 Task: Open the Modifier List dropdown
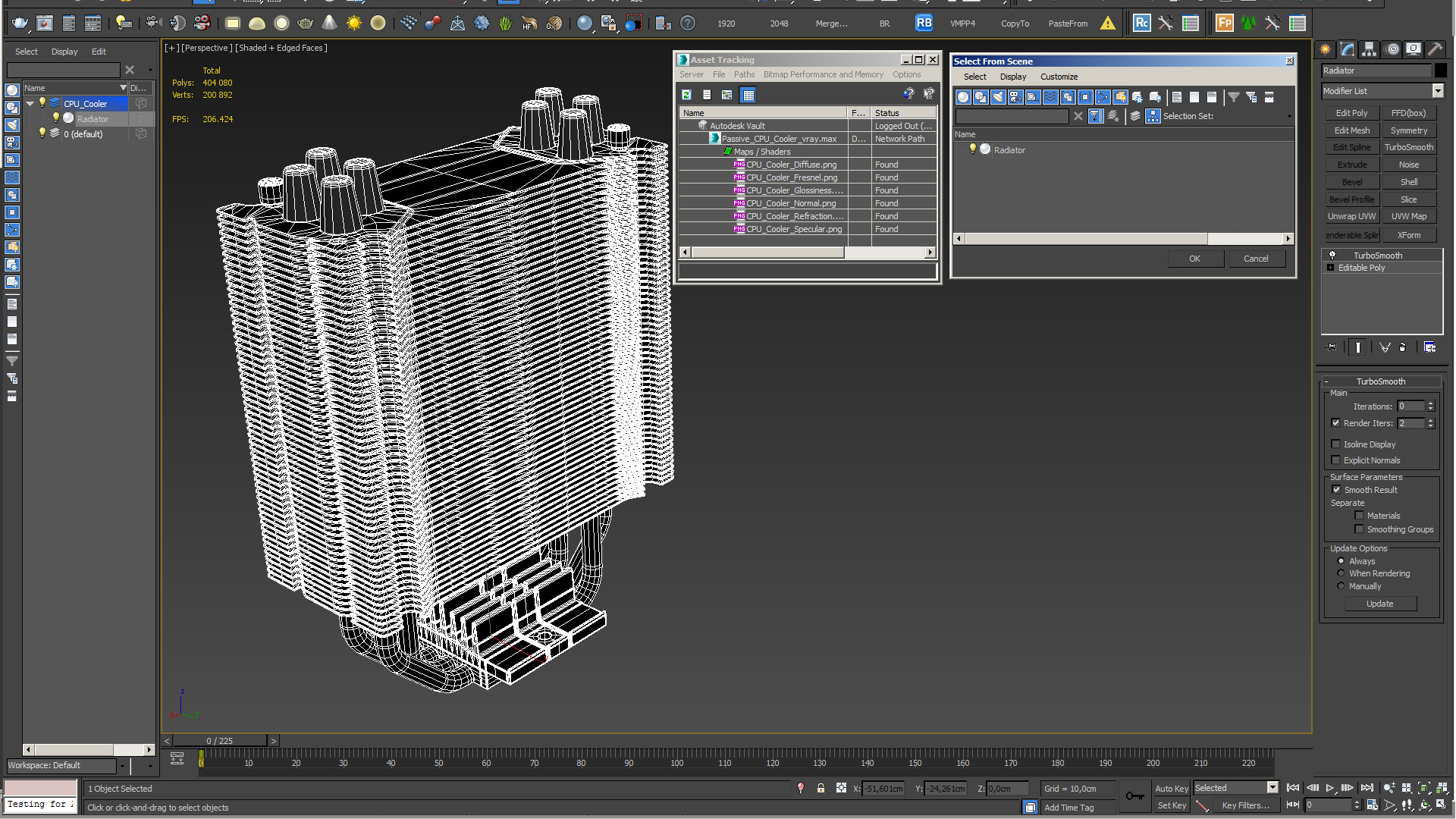[1437, 91]
